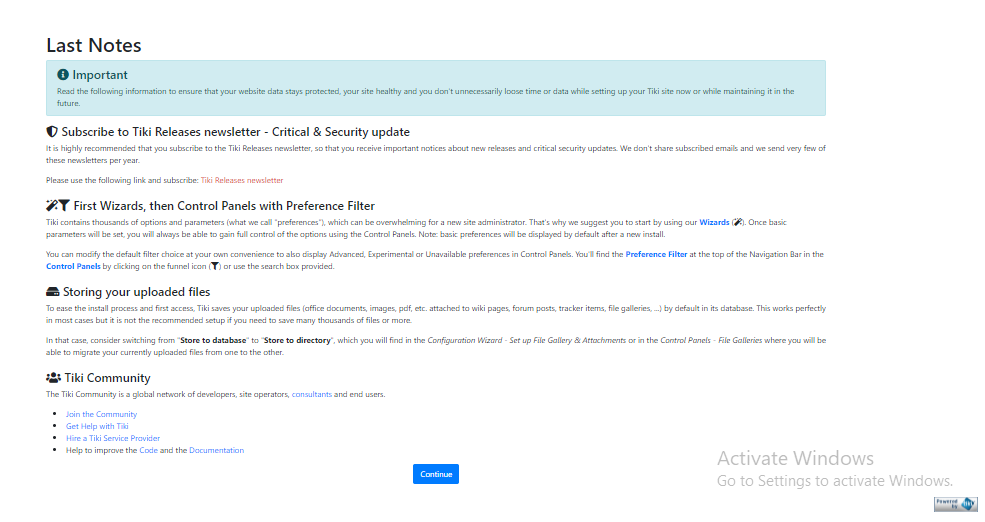Image resolution: width=985 pixels, height=522 pixels.
Task: Click the hard drive icon by Storing heading
Action: coord(53,292)
